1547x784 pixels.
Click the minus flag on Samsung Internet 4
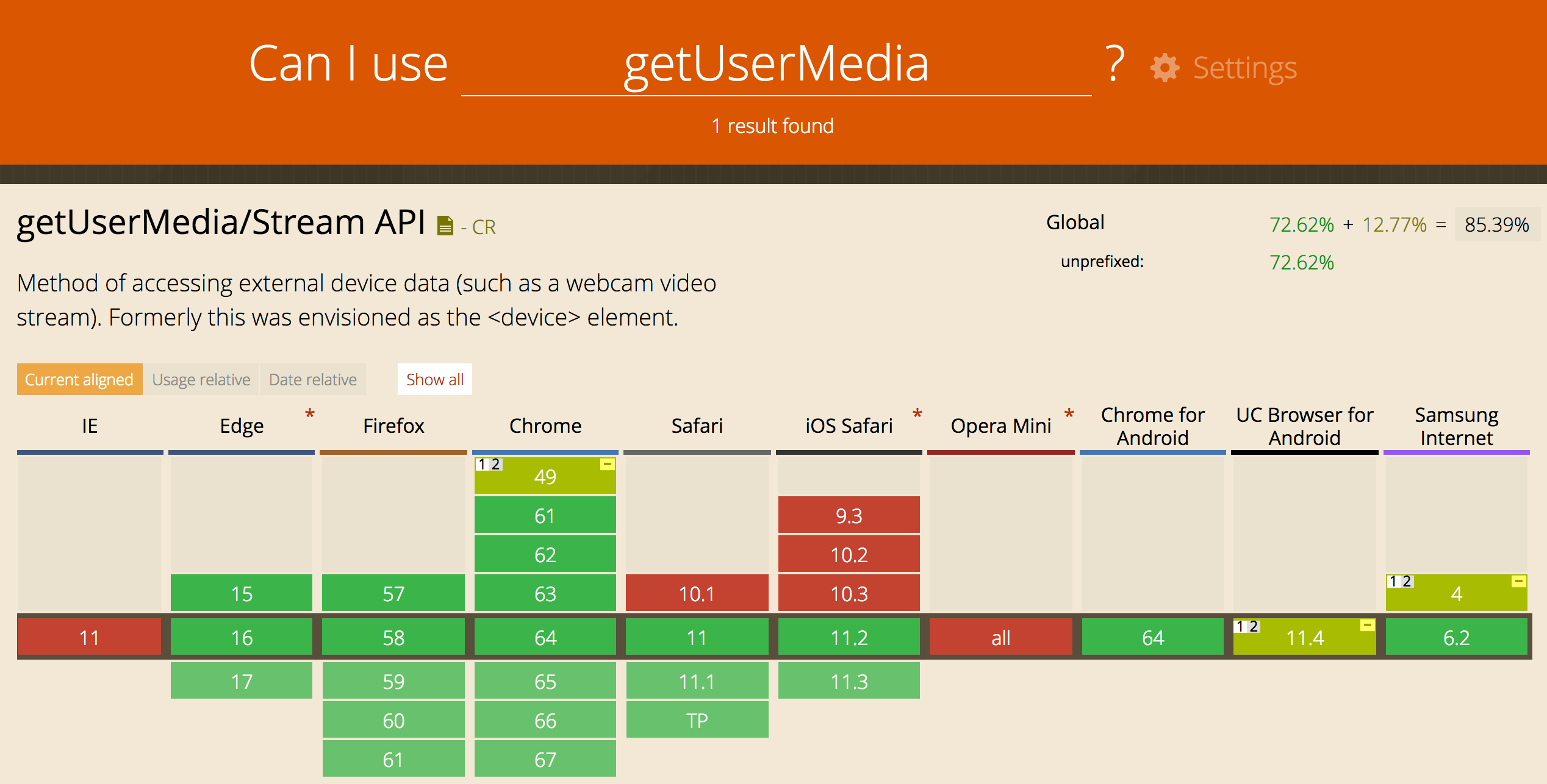[x=1518, y=582]
